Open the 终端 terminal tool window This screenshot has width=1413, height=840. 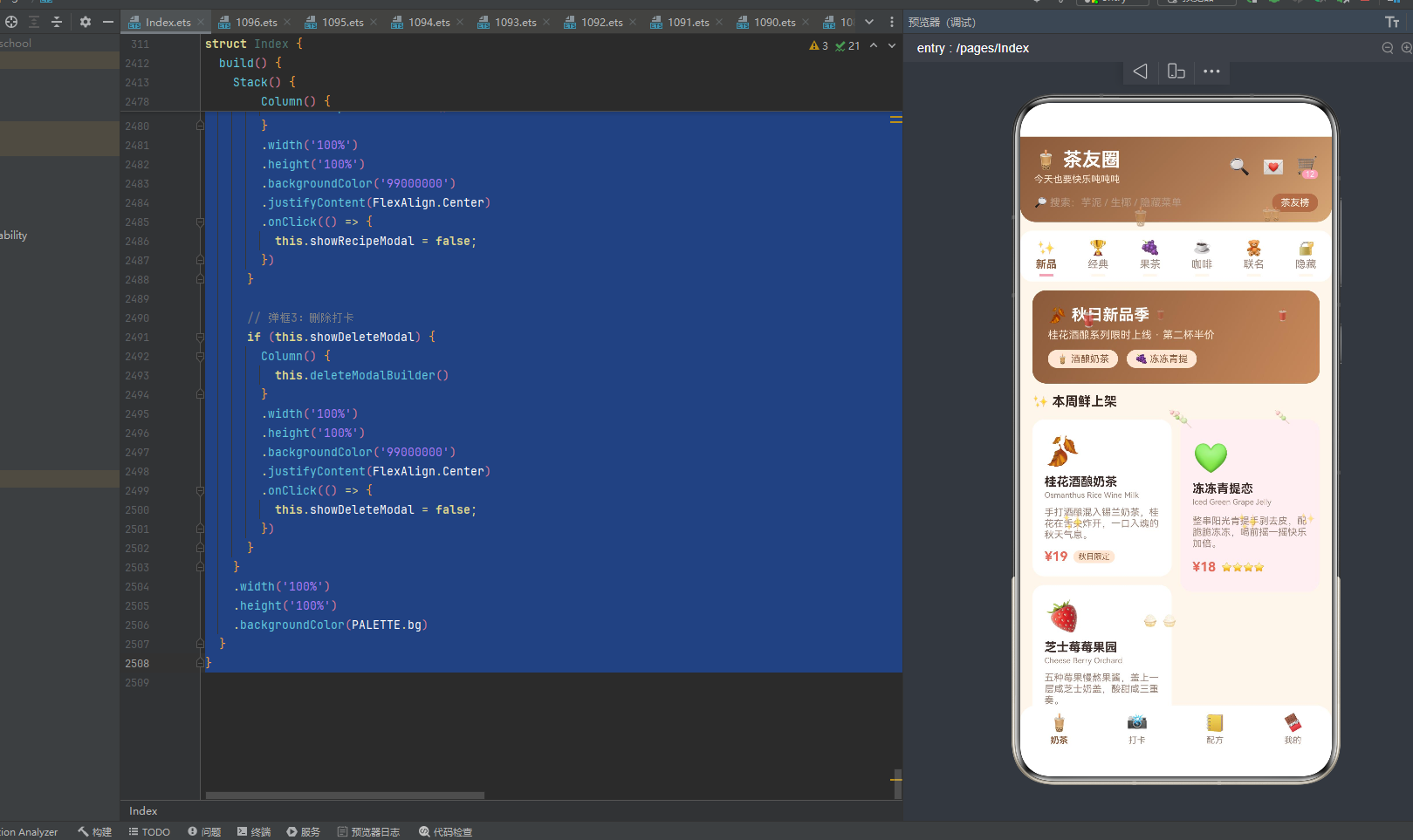coord(254,832)
